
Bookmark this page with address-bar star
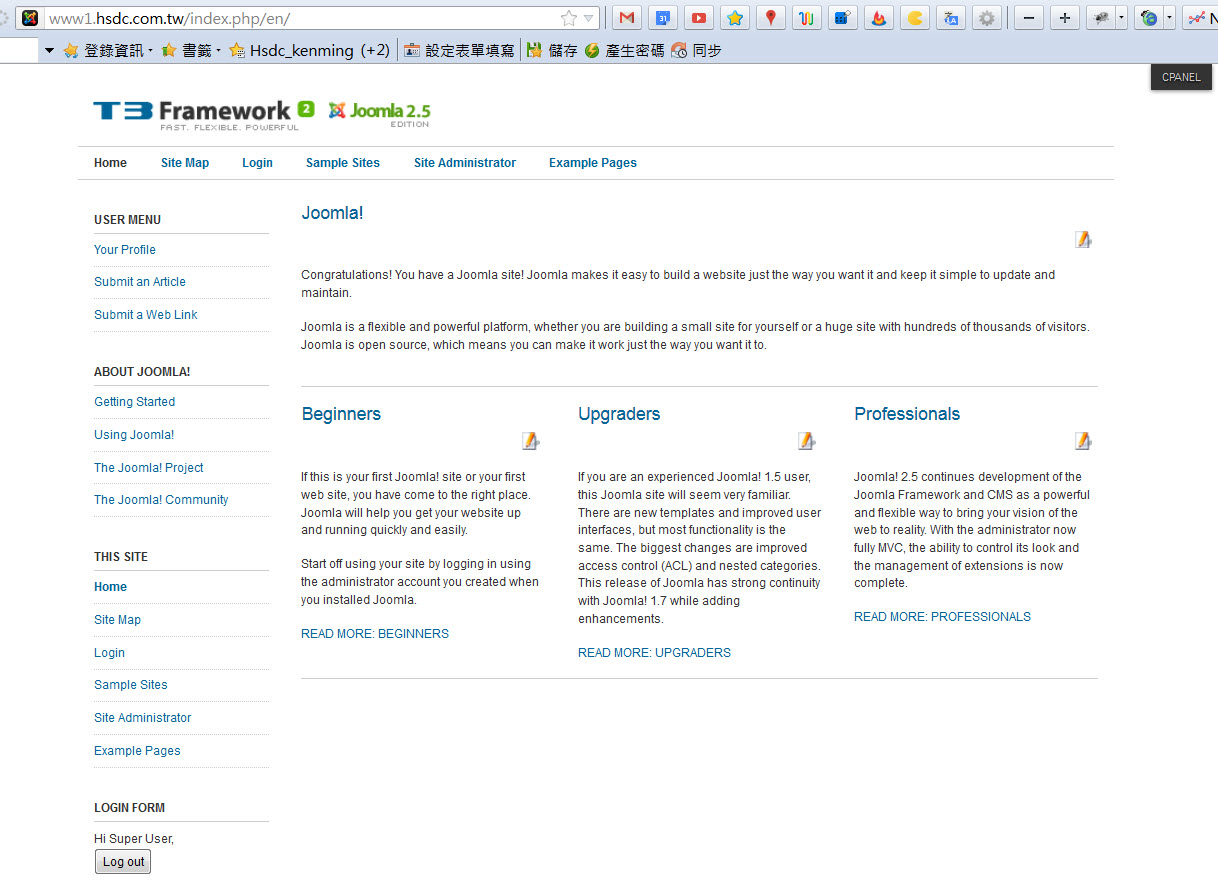pyautogui.click(x=569, y=18)
